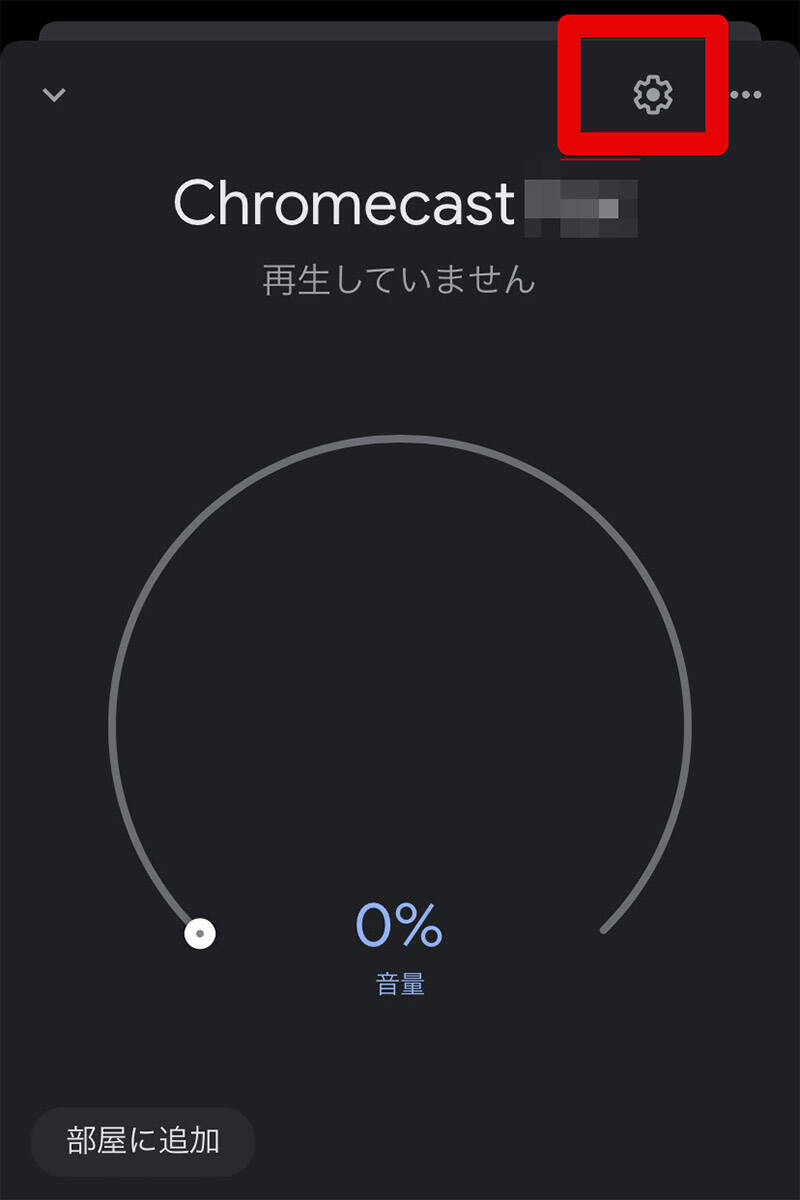Click the 0% volume percentage readout
The height and width of the screenshot is (1200, 800).
(398, 925)
